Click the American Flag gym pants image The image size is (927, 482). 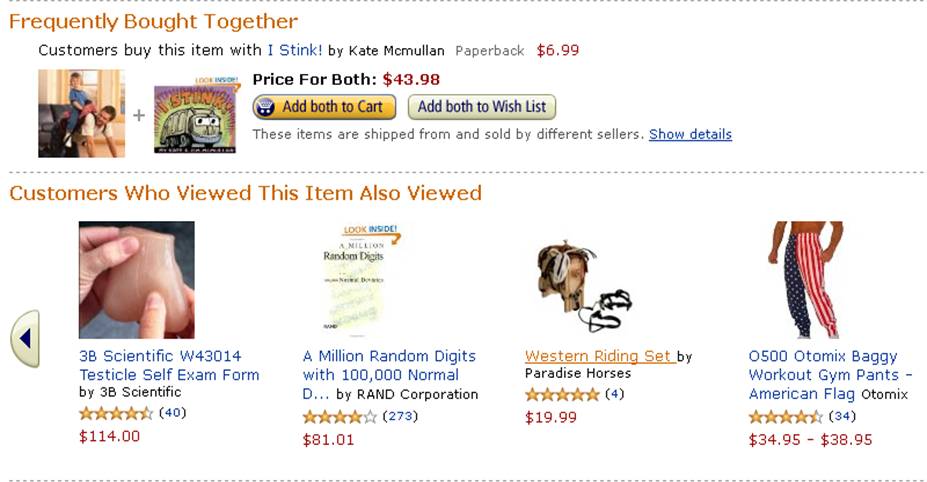(x=807, y=280)
